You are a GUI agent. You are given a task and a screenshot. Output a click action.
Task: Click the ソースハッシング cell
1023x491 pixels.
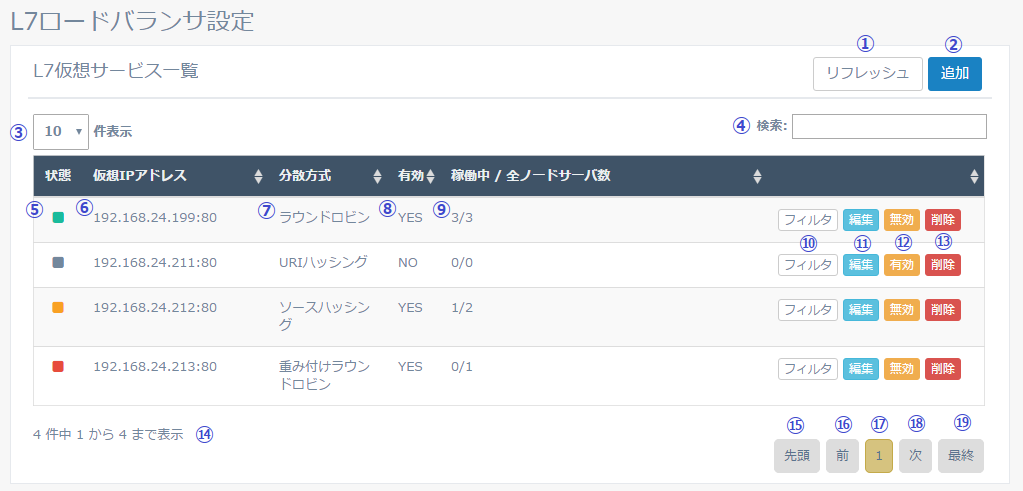[324, 316]
